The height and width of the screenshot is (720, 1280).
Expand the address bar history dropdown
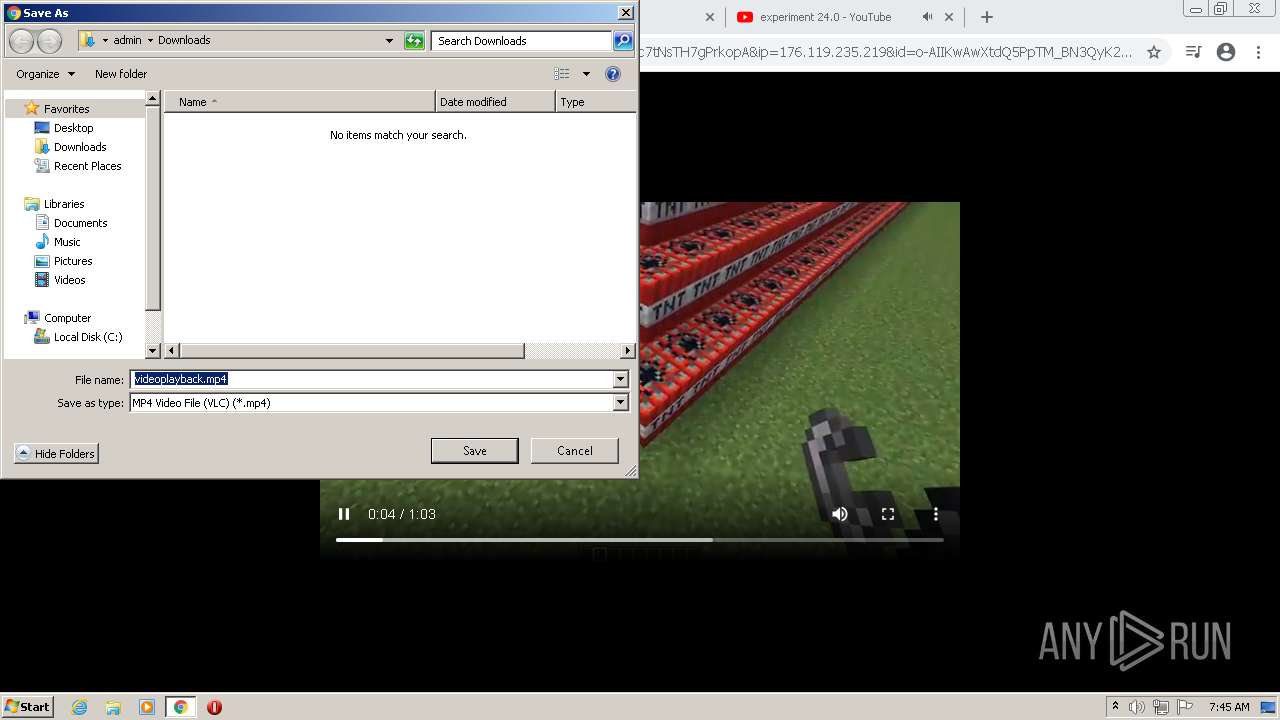[389, 41]
